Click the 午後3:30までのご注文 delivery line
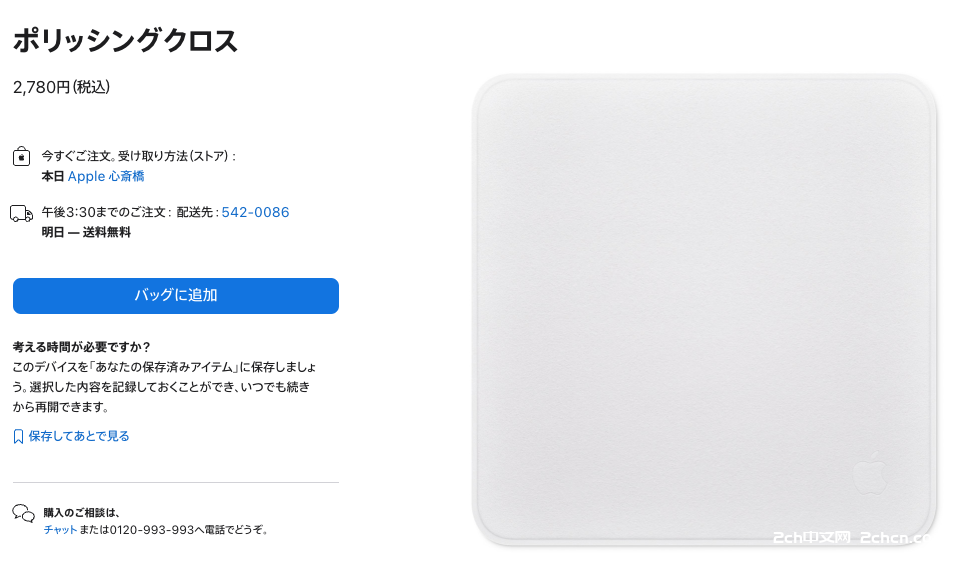Image resolution: width=975 pixels, height=573 pixels. pos(104,213)
